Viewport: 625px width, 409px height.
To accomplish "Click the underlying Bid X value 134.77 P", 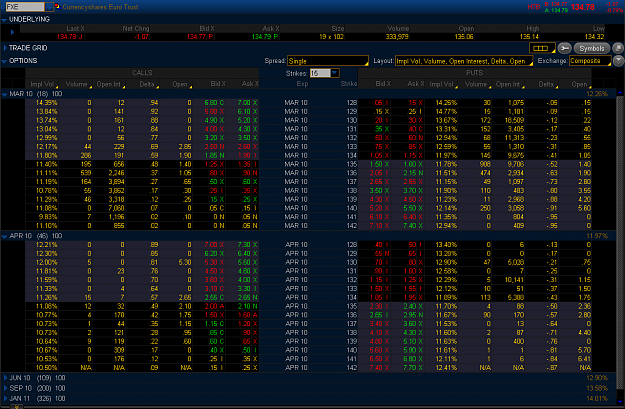I will tap(200, 37).
